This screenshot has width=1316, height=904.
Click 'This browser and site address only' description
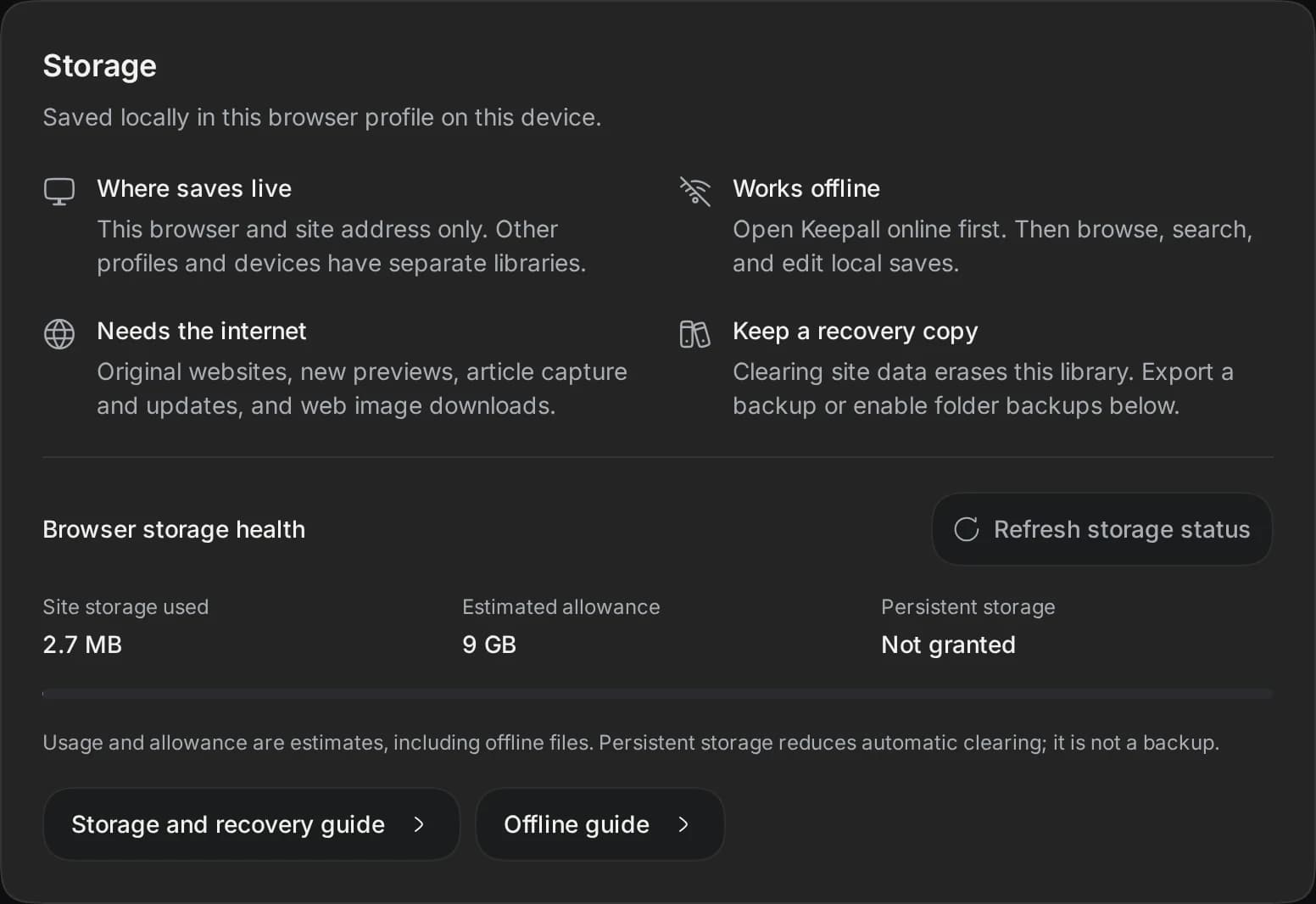click(x=342, y=246)
